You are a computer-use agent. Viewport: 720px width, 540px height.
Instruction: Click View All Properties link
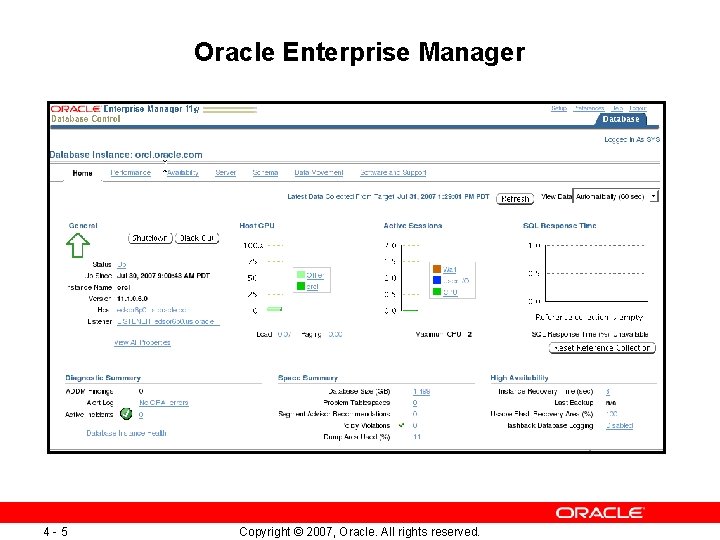tap(142, 343)
